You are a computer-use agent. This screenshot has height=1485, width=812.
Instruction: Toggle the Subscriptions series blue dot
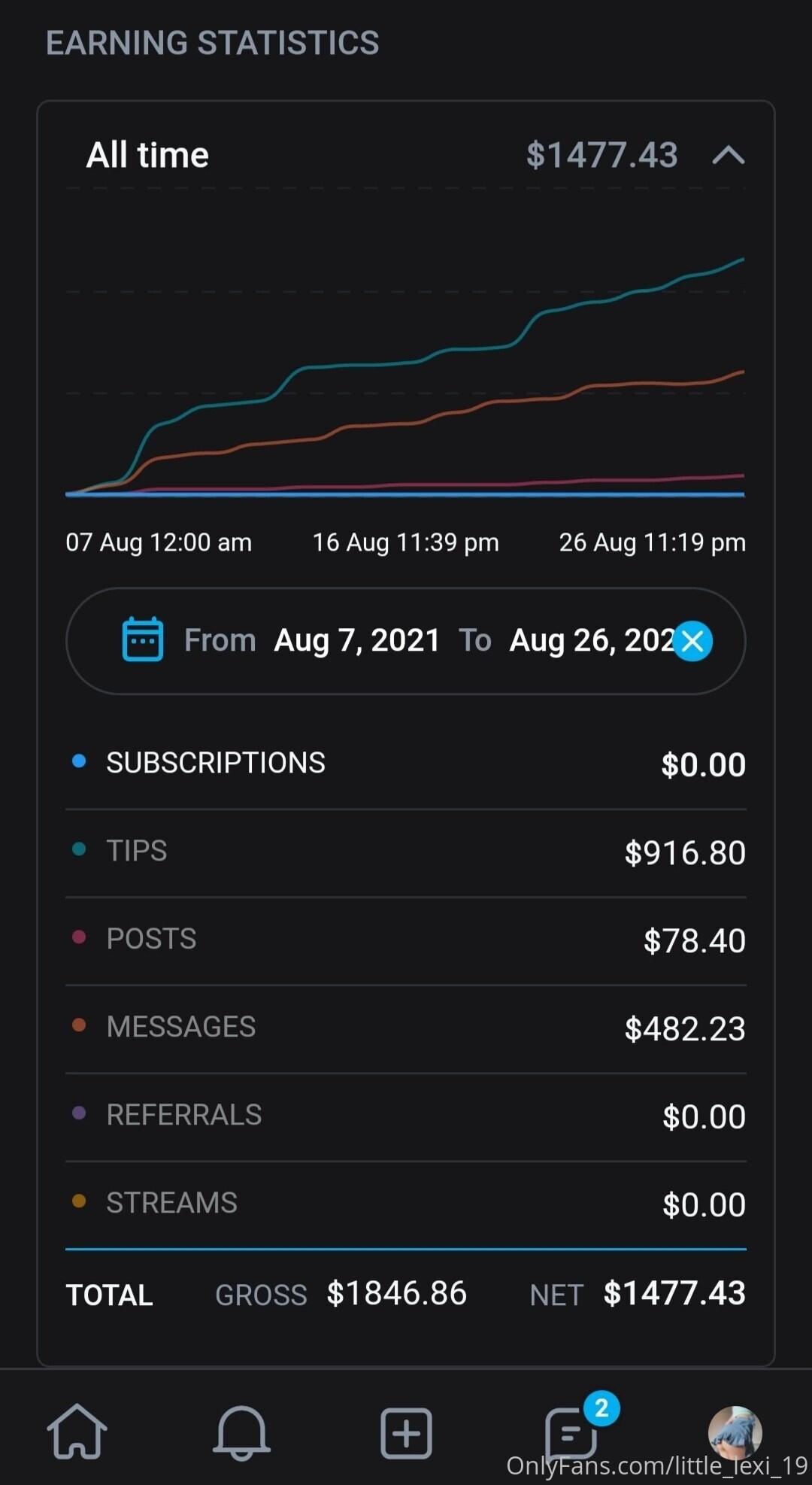(x=79, y=761)
